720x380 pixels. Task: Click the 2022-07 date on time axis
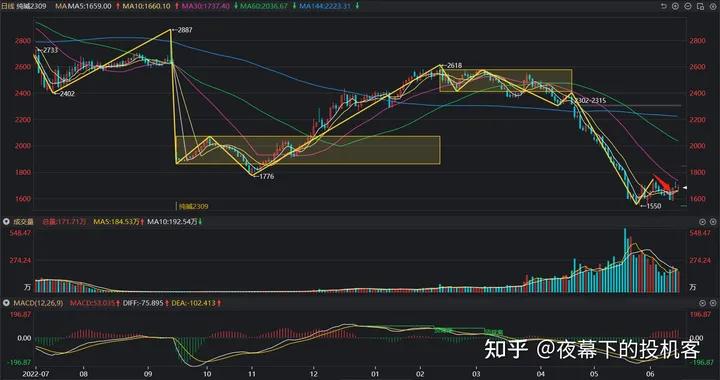pos(35,375)
